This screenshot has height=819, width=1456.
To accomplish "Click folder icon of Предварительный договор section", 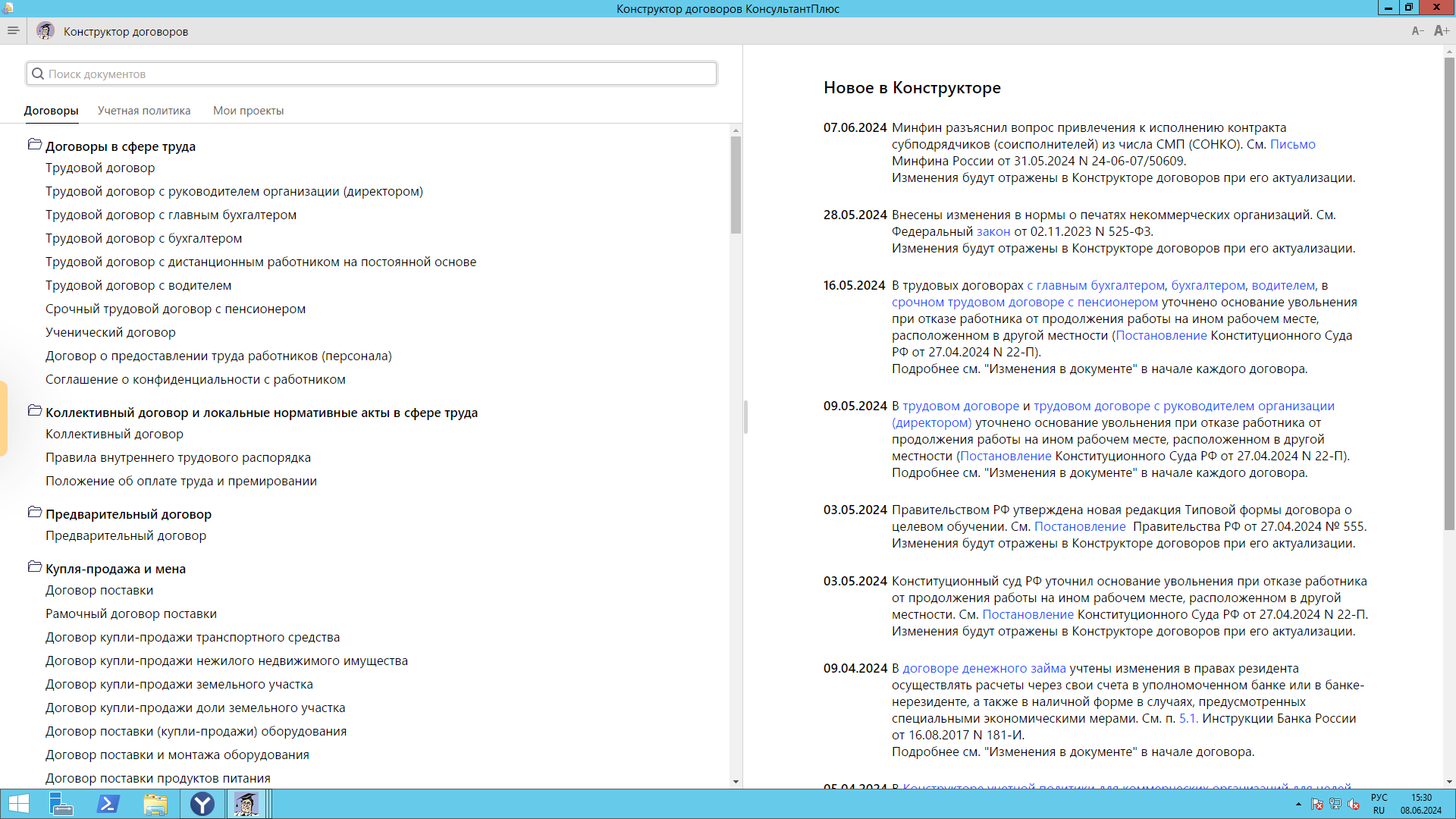I will tap(35, 512).
